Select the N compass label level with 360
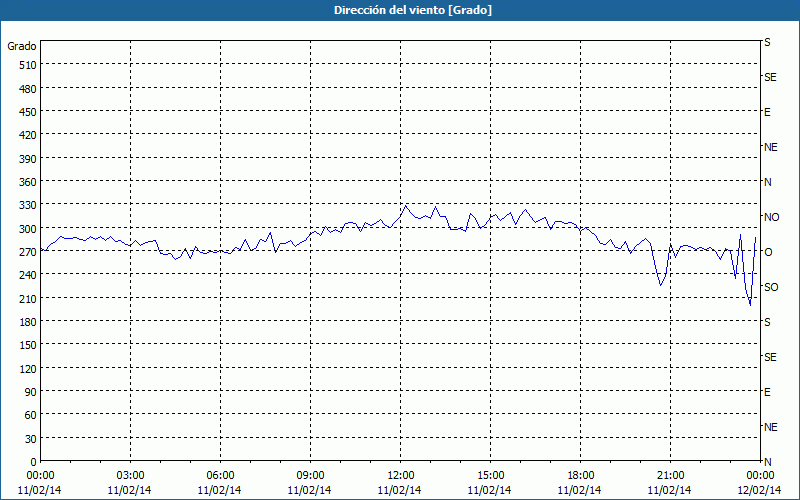800x500 pixels. [767, 182]
